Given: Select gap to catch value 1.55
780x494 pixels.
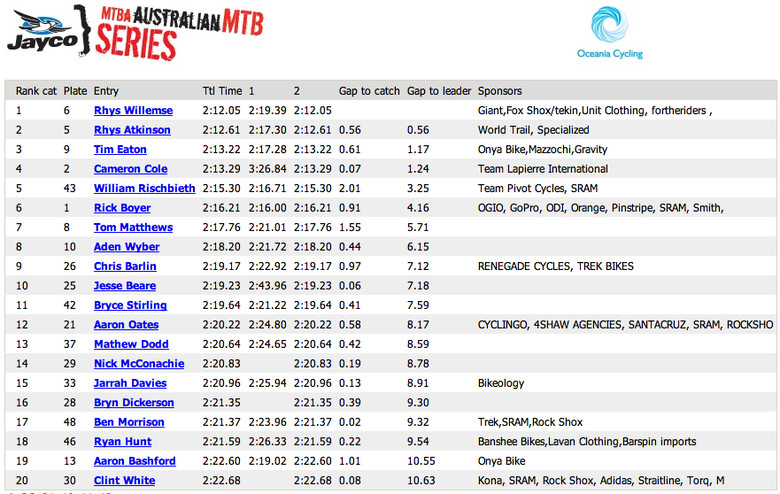Looking at the screenshot, I should click(x=350, y=227).
